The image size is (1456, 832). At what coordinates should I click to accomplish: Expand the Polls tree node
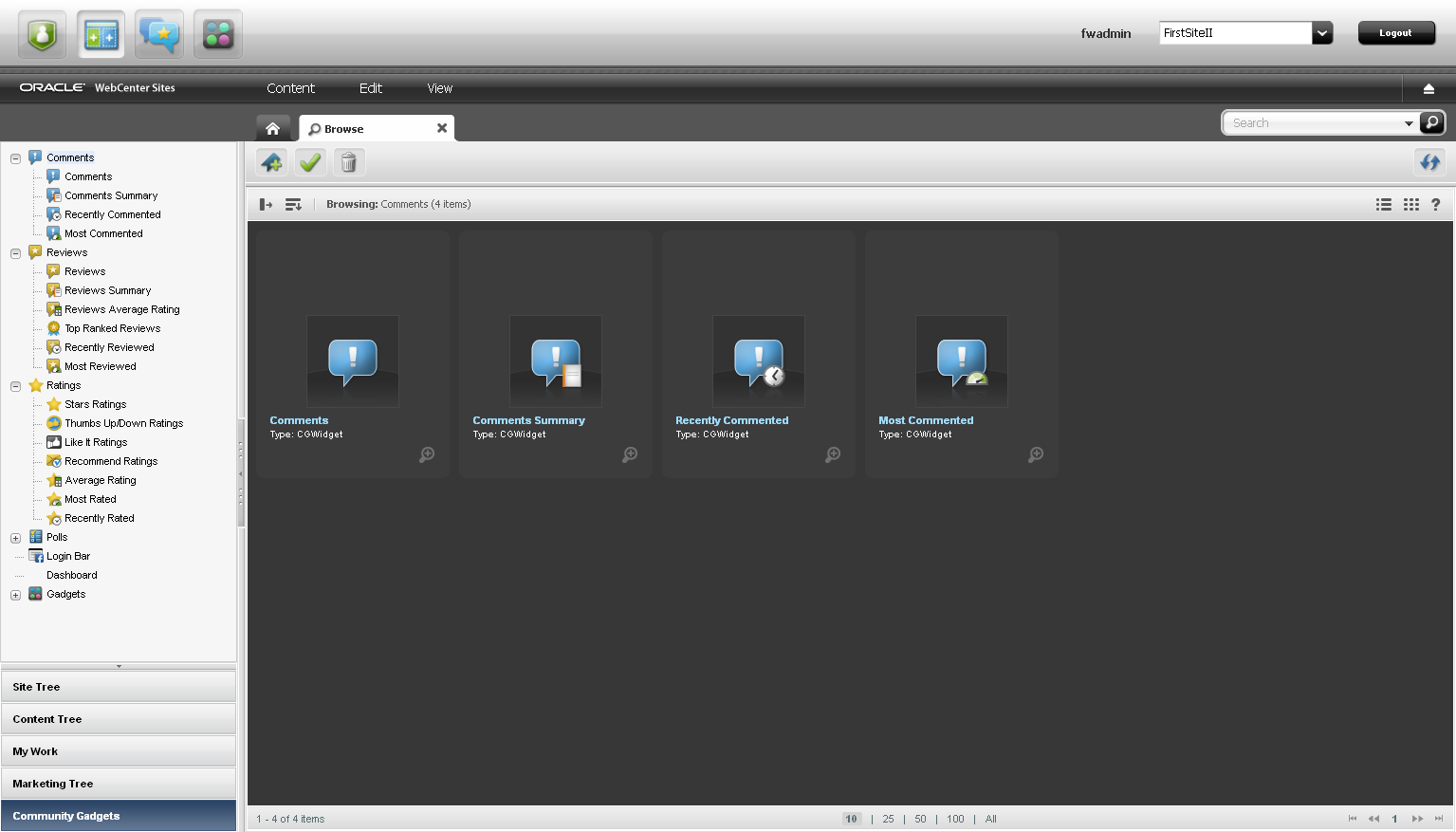click(15, 538)
